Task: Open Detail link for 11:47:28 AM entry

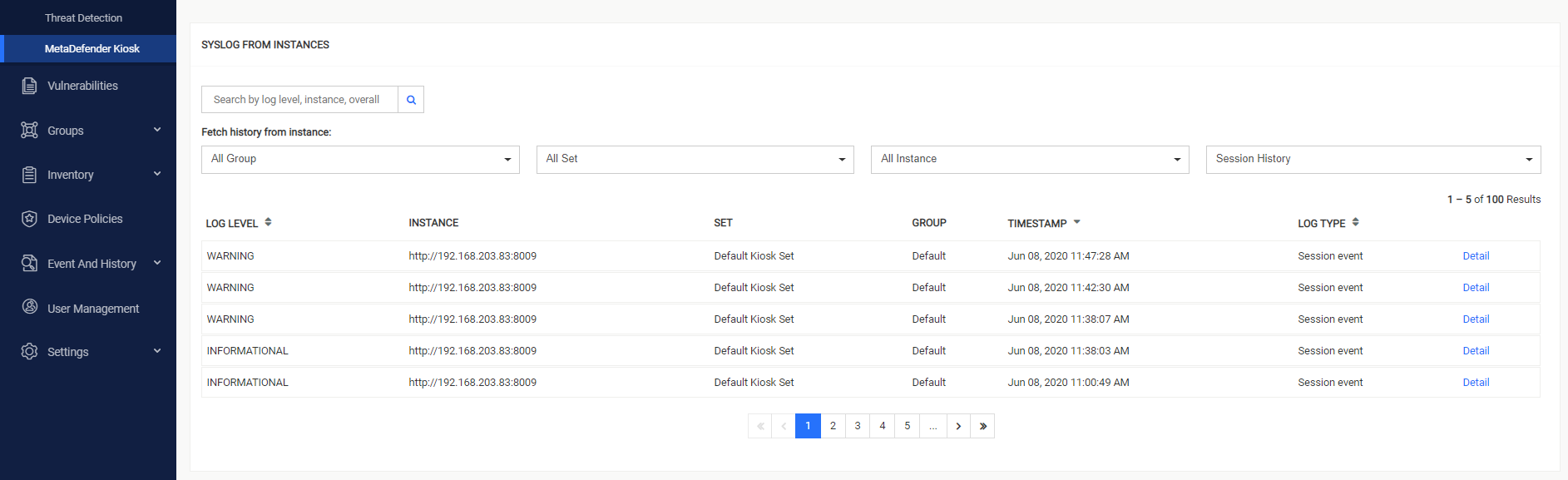Action: [1476, 256]
